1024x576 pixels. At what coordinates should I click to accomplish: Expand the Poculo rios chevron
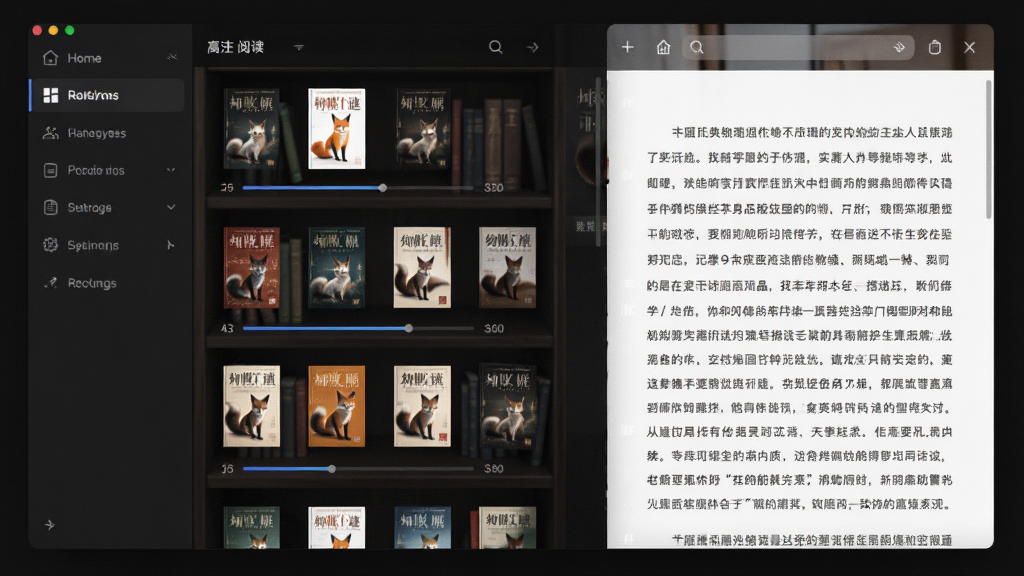[x=170, y=170]
